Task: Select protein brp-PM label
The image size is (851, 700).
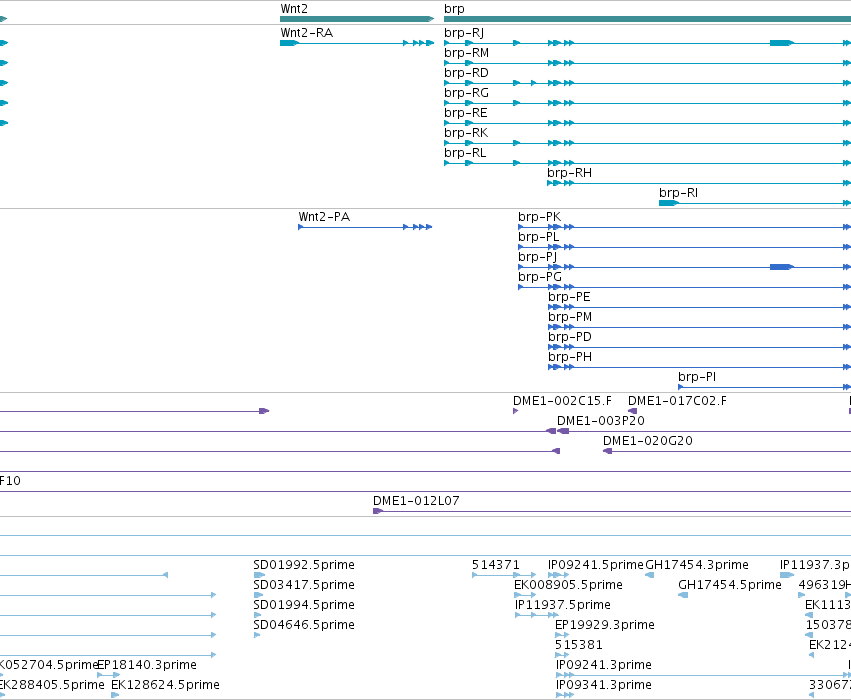Action: pos(570,318)
